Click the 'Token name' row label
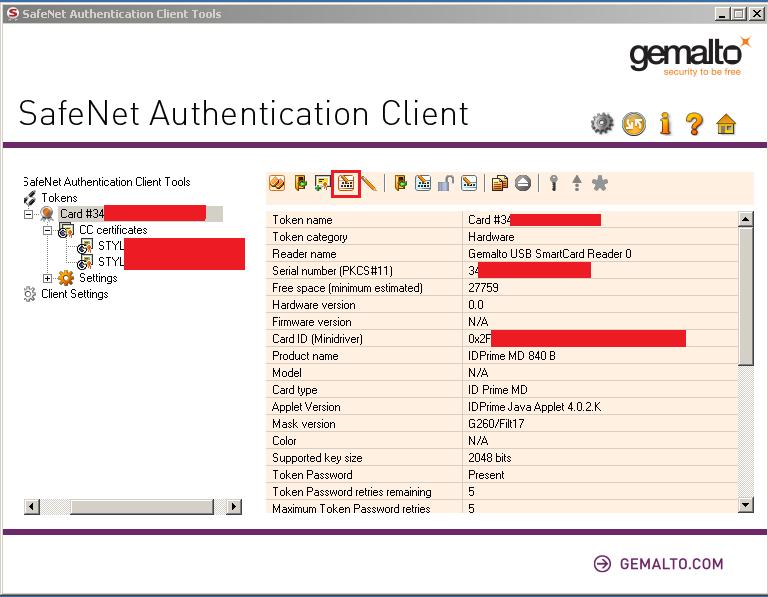Viewport: 768px width, 597px height. tap(302, 220)
